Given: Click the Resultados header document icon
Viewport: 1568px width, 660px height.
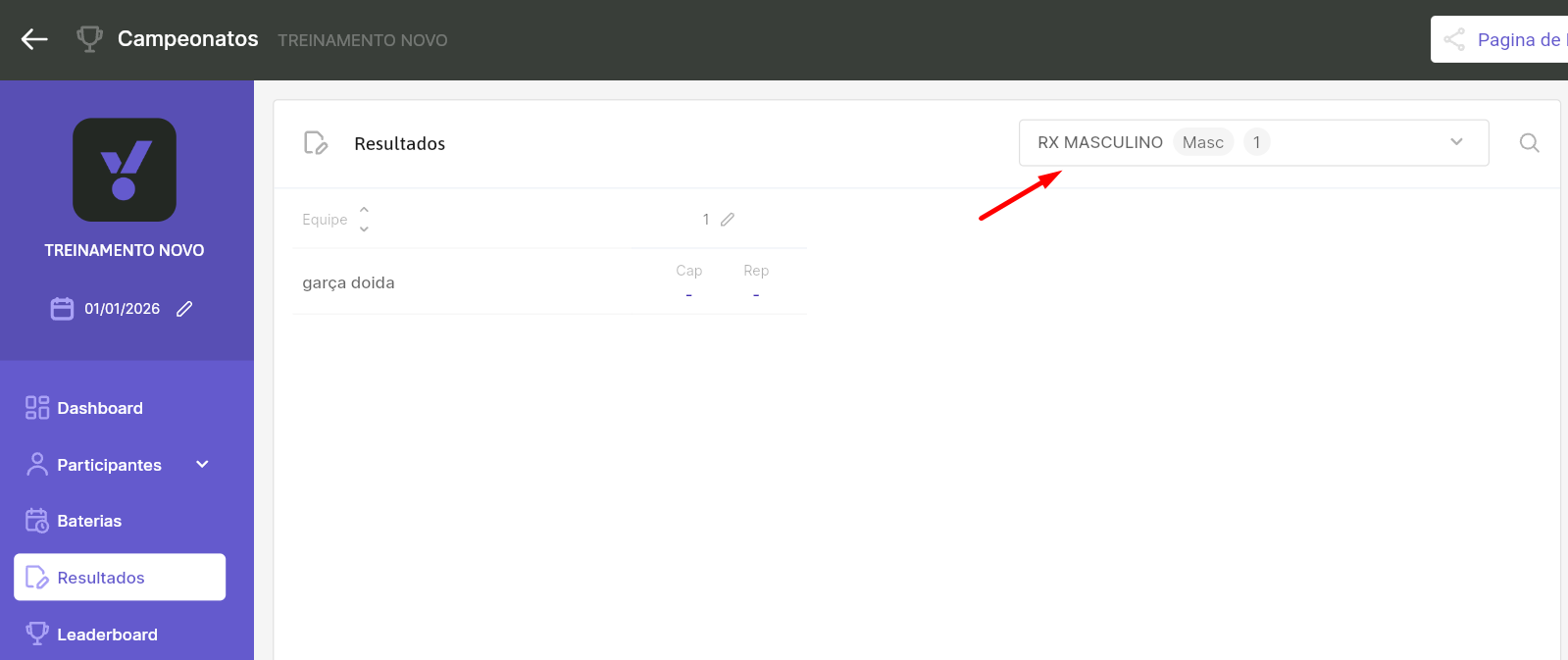Looking at the screenshot, I should click(315, 143).
